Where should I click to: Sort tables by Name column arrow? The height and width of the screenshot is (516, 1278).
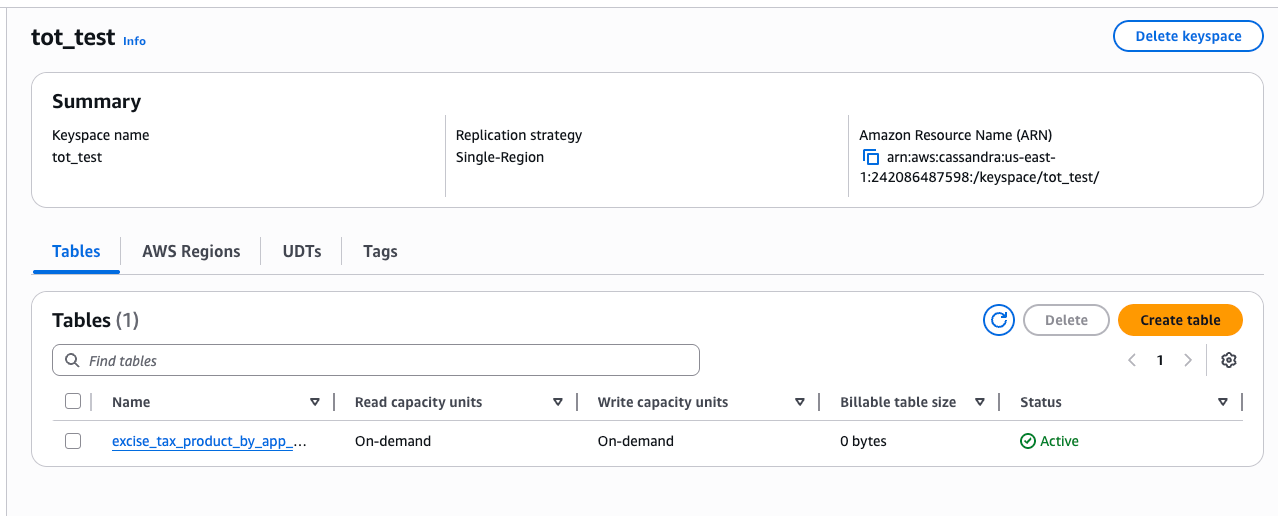[x=315, y=402]
